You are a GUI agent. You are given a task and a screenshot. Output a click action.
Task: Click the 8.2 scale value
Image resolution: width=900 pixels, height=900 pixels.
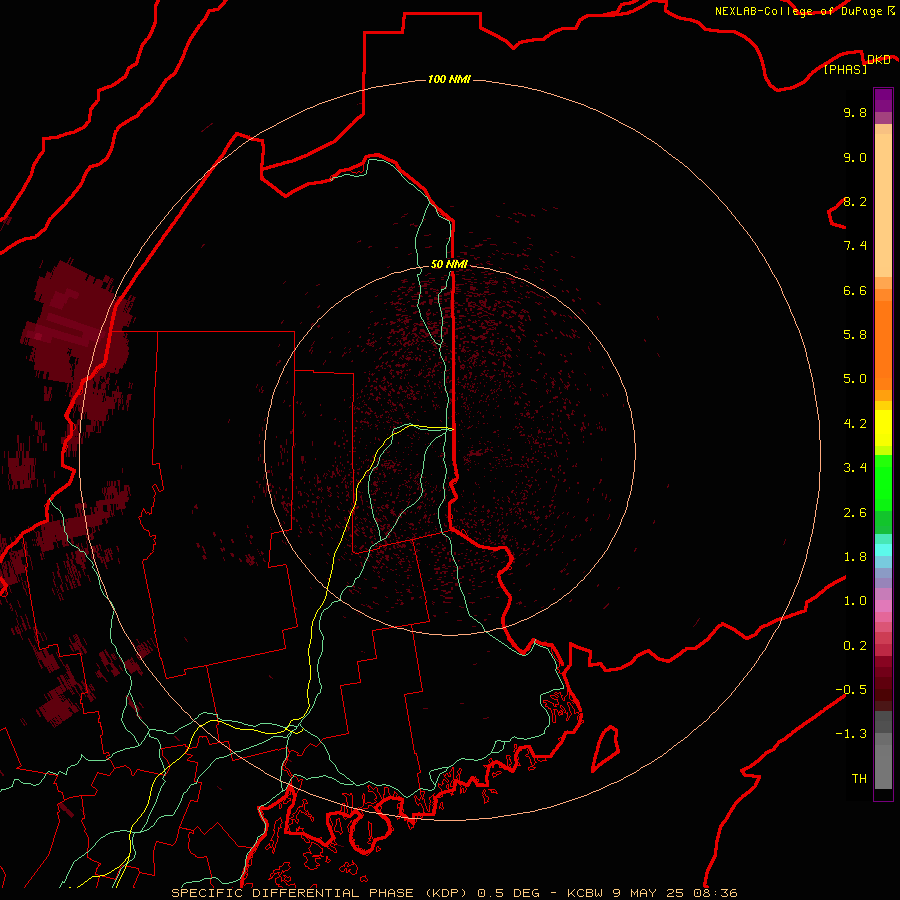855,201
